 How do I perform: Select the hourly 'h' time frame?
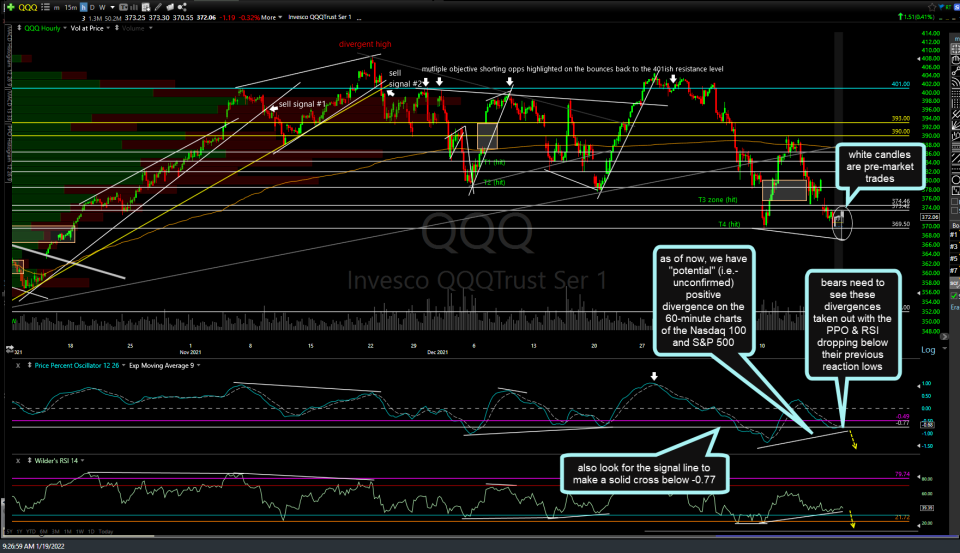(84, 7)
